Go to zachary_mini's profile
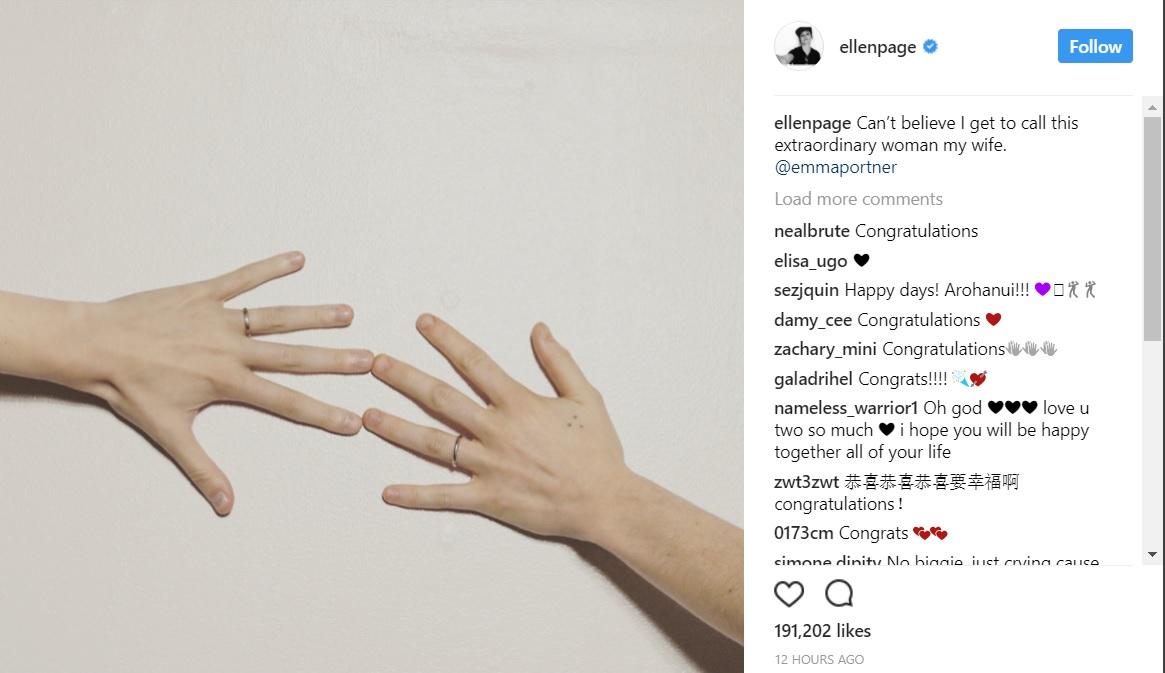 pos(825,349)
